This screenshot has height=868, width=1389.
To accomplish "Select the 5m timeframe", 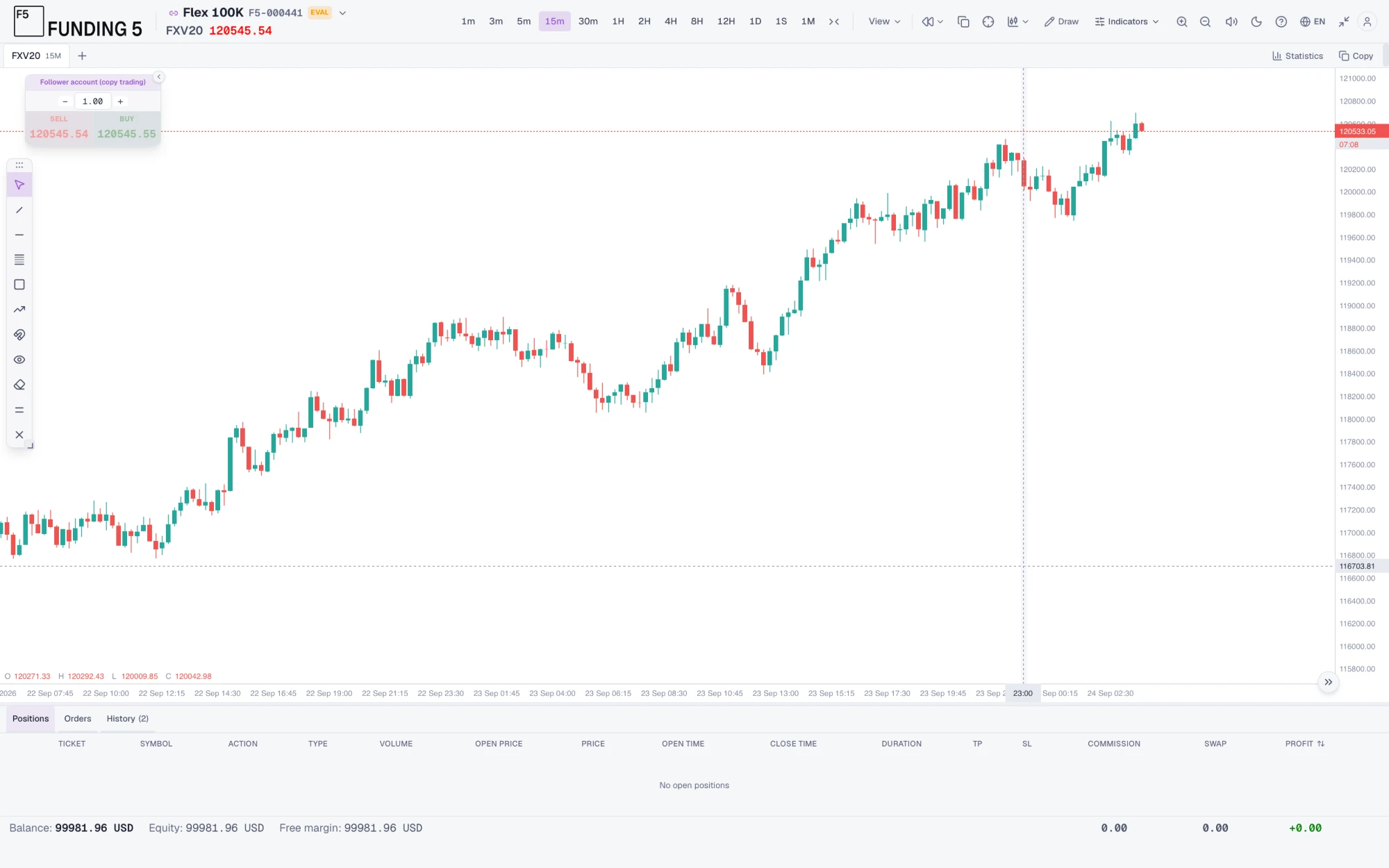I will 524,22.
